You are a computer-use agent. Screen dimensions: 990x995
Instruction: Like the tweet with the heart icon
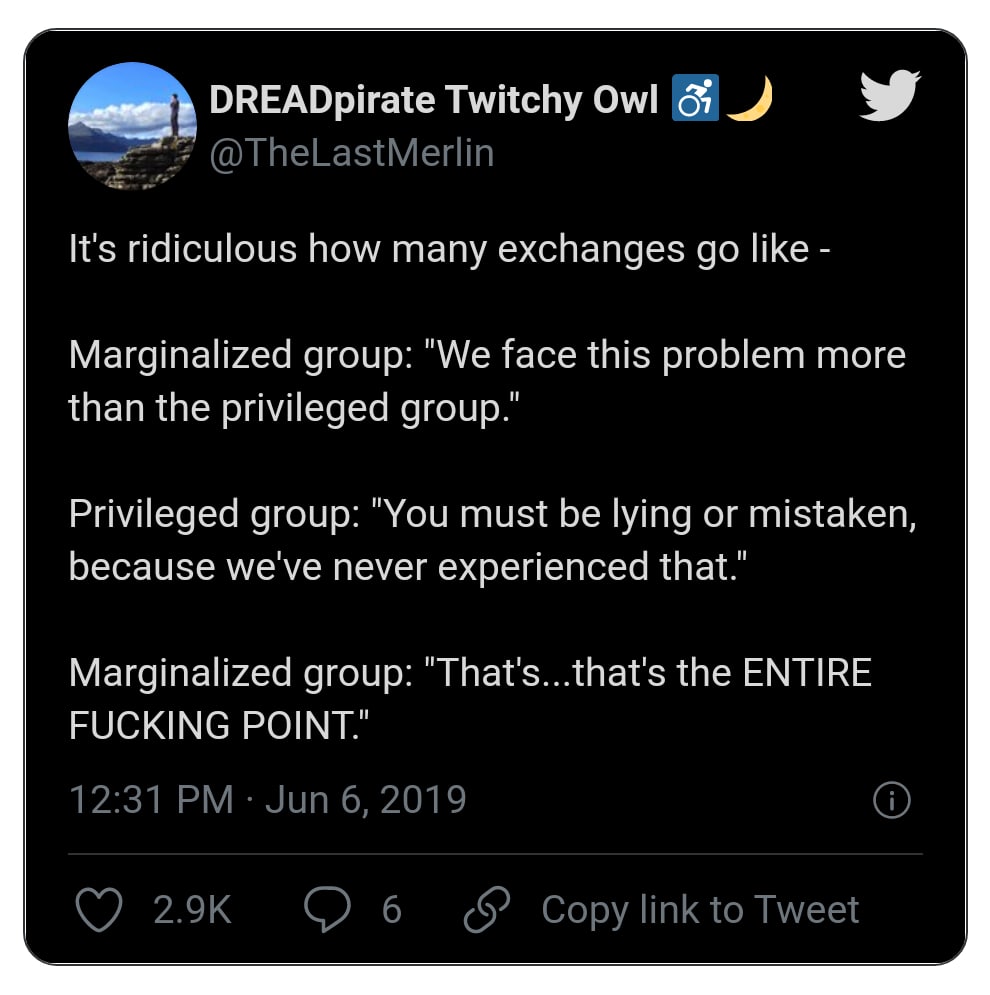pos(100,910)
